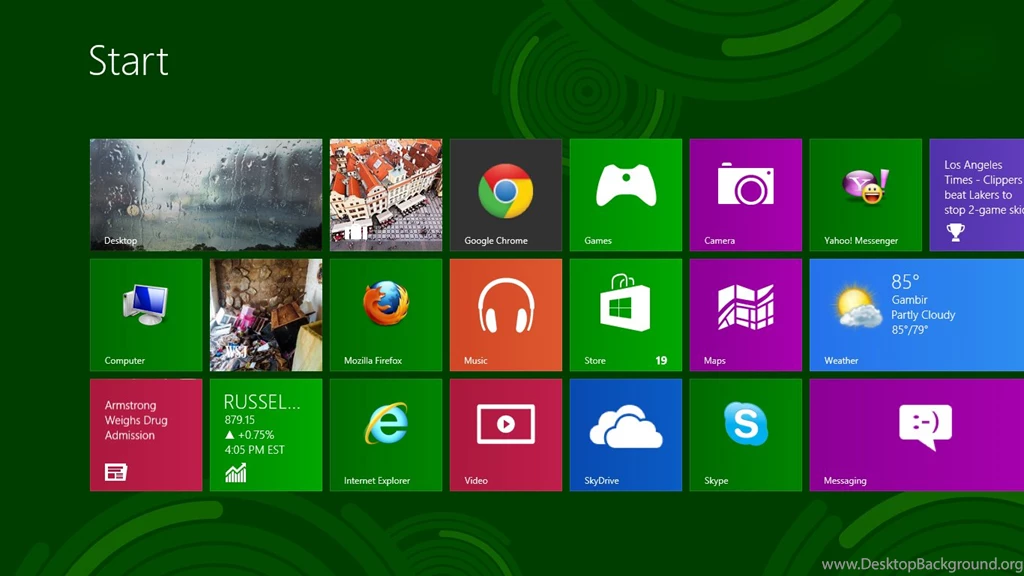Open the Weather tile showing Gambir
This screenshot has height=576, width=1024.
917,315
